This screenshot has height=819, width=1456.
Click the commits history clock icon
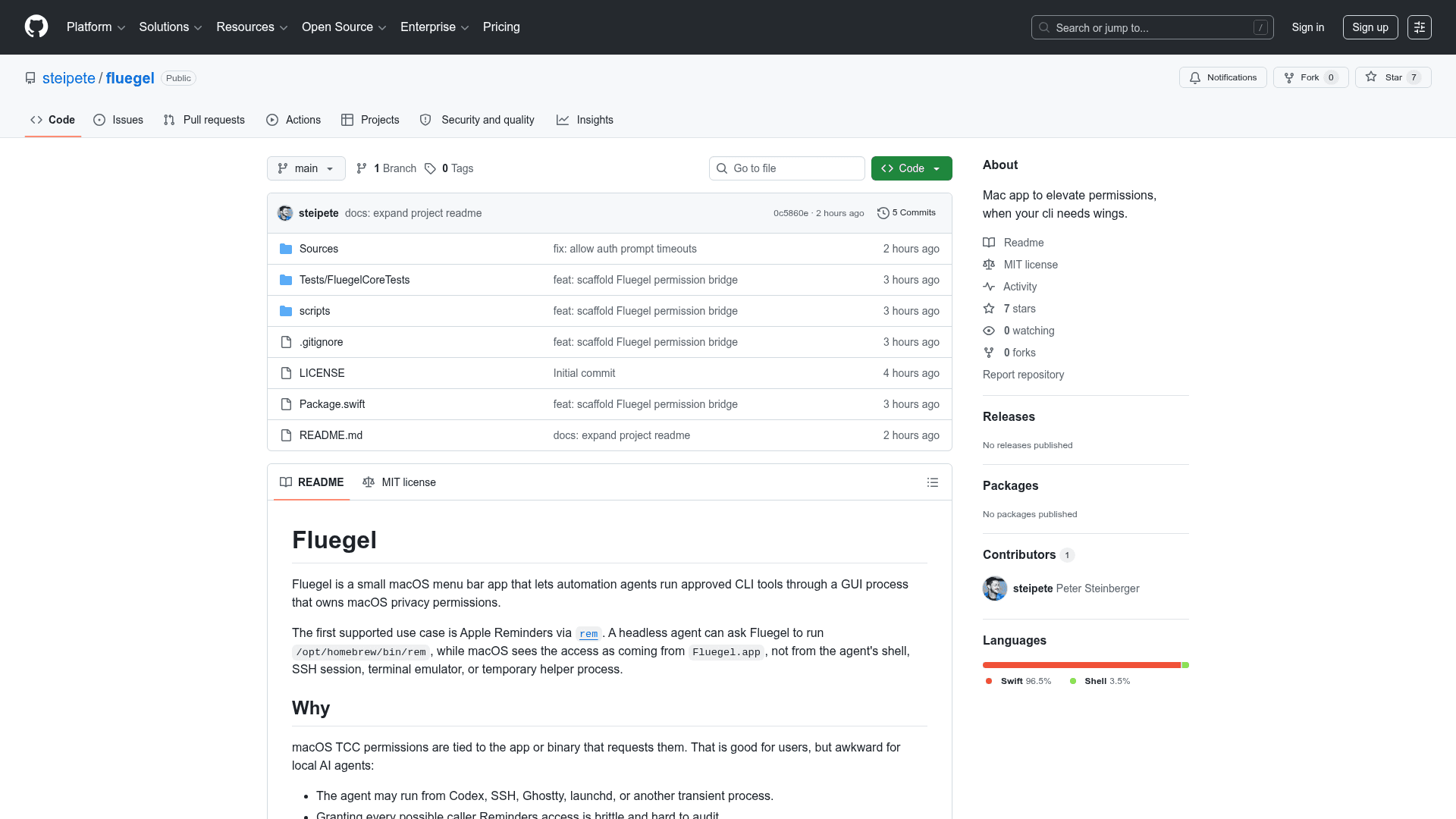883,213
